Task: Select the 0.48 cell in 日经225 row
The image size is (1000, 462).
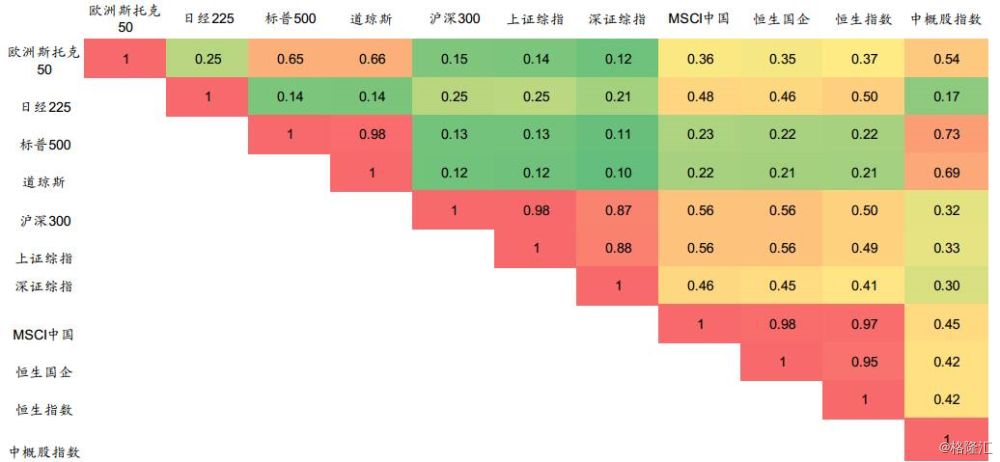Action: pos(701,97)
